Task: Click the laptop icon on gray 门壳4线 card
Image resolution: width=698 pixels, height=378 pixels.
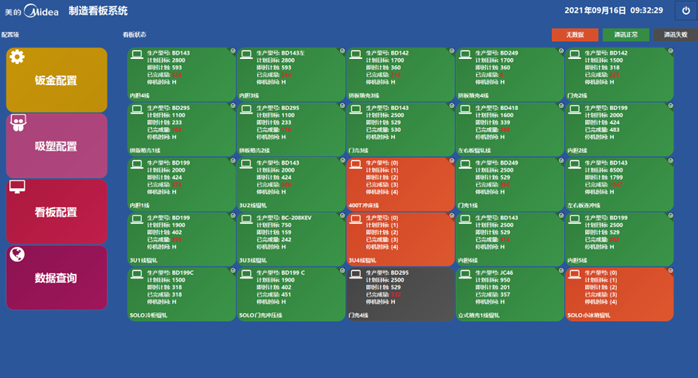Action: [x=355, y=274]
